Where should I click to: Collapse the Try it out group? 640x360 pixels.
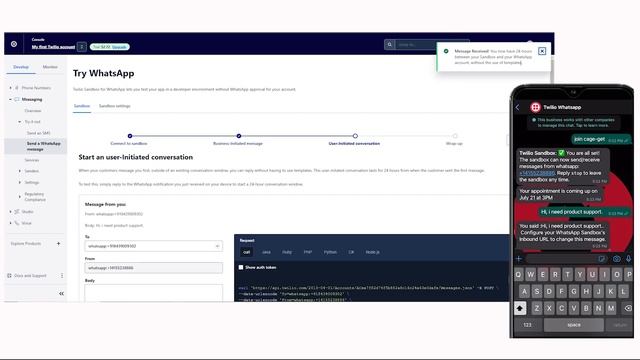[x=20, y=122]
